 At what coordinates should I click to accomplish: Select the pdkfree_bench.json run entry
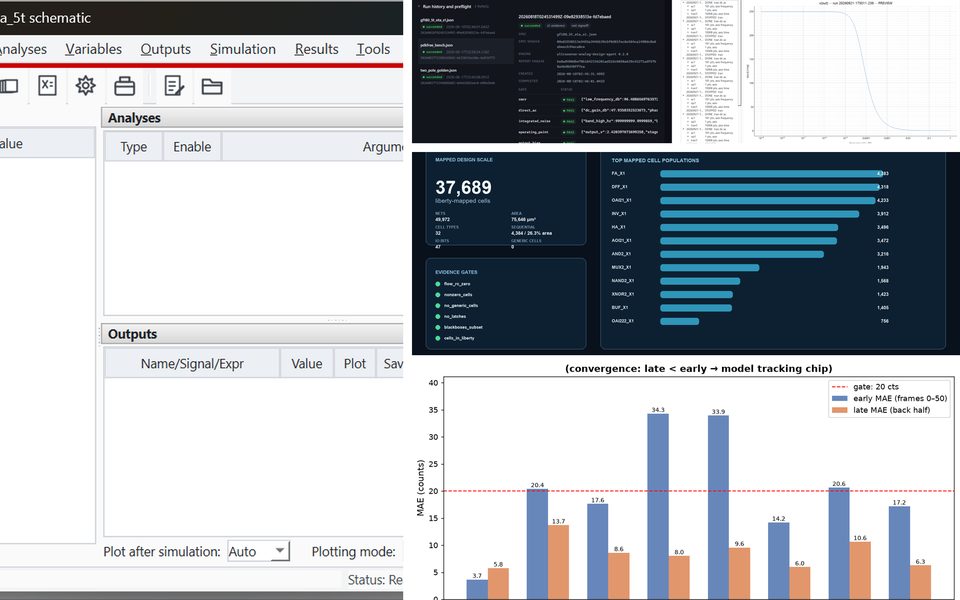tap(464, 49)
